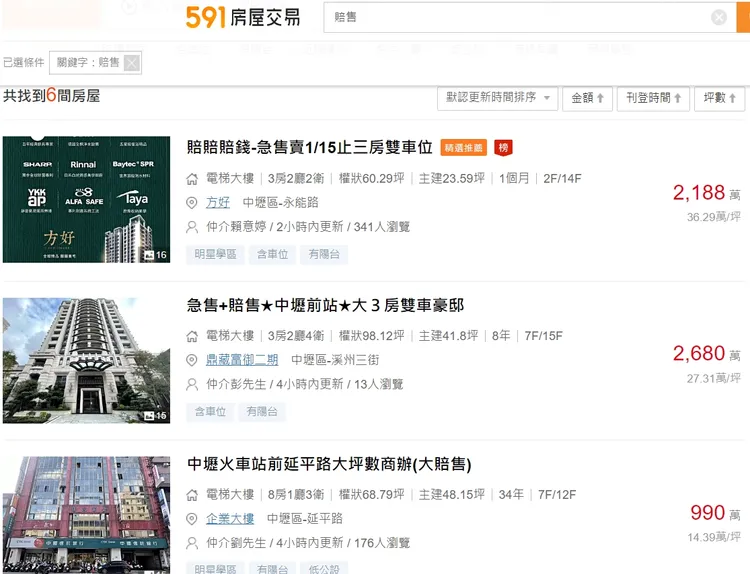This screenshot has width=750, height=574.
Task: Open the 方妤 community link
Action: click(x=218, y=203)
